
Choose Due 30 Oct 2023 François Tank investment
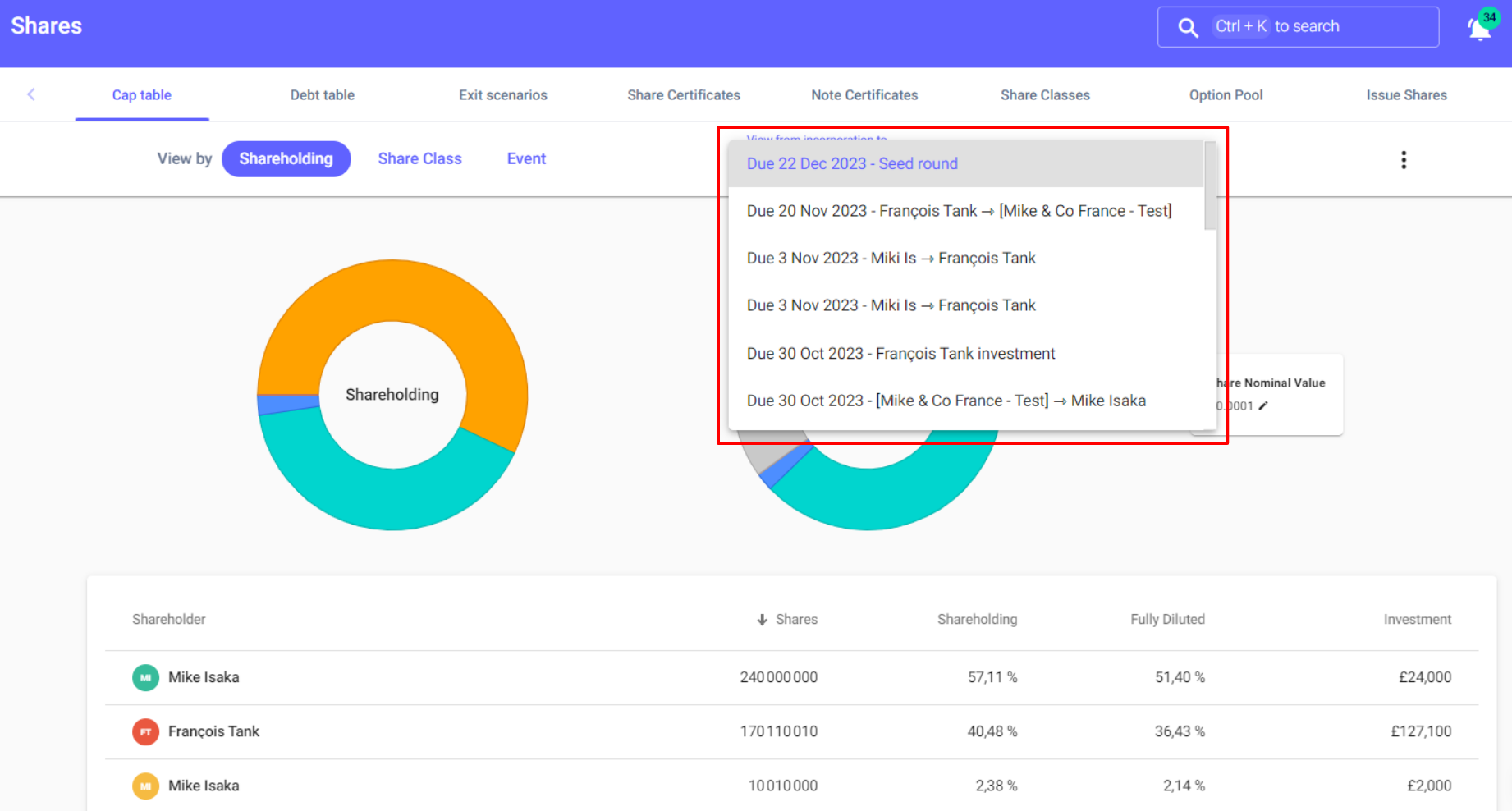tap(900, 354)
